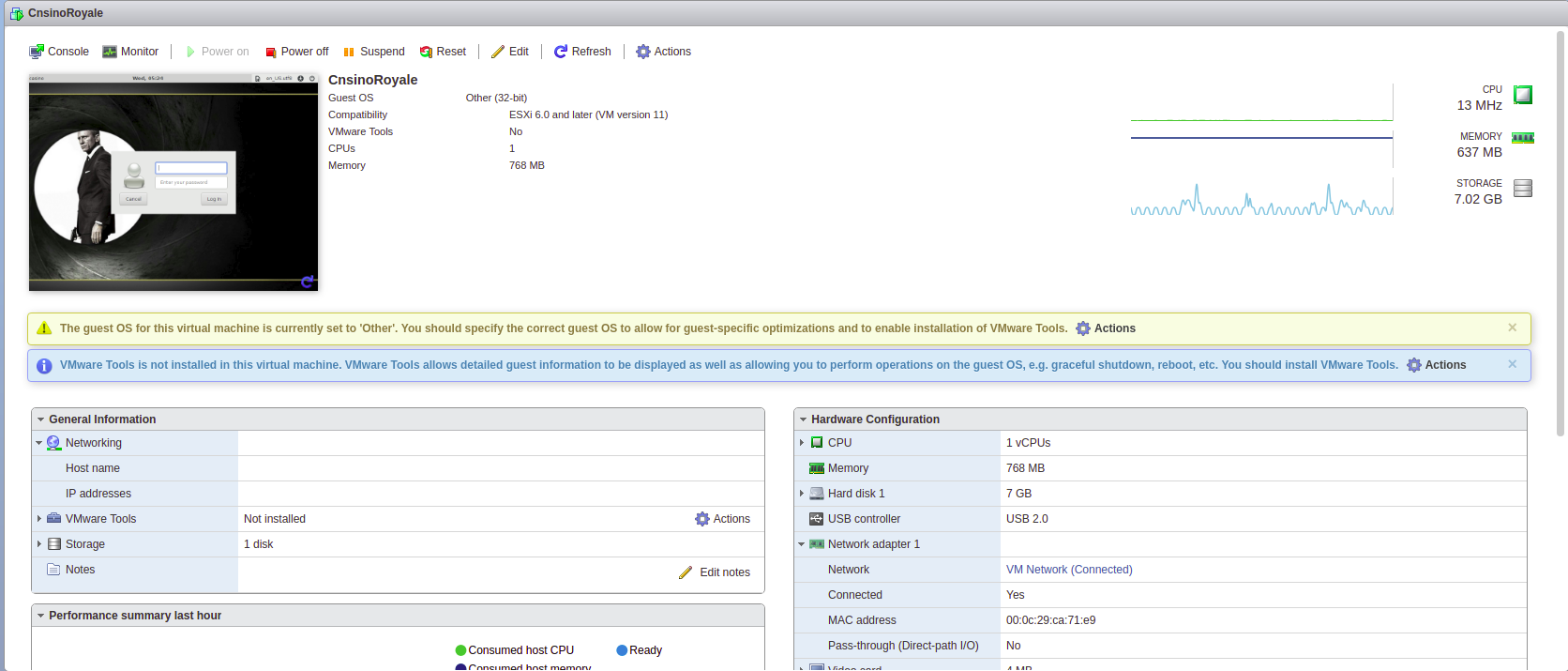This screenshot has height=671, width=1568.
Task: Open the Monitor view
Action: pyautogui.click(x=130, y=52)
